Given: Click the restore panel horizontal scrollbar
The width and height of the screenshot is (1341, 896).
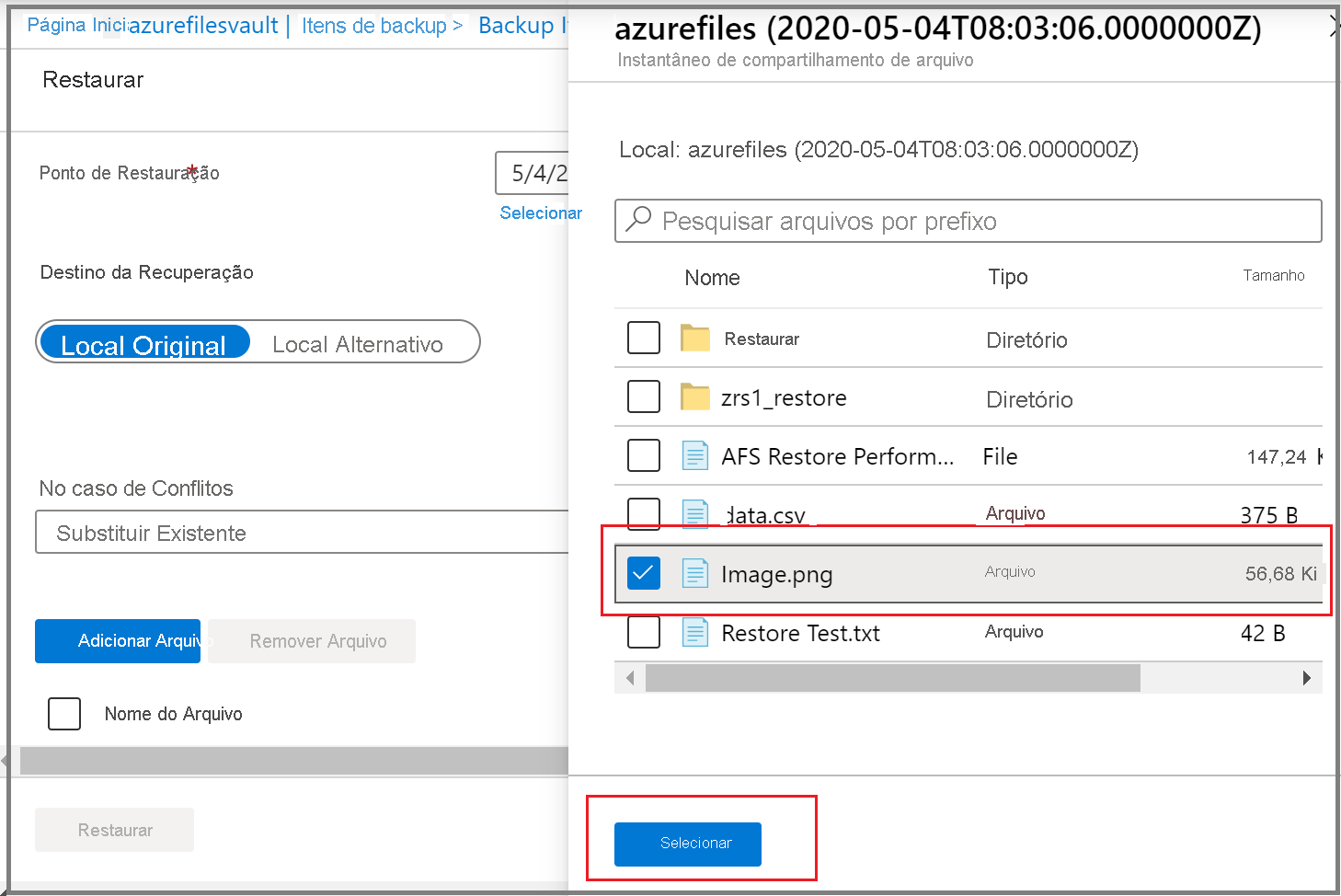Looking at the screenshot, I should click(294, 760).
